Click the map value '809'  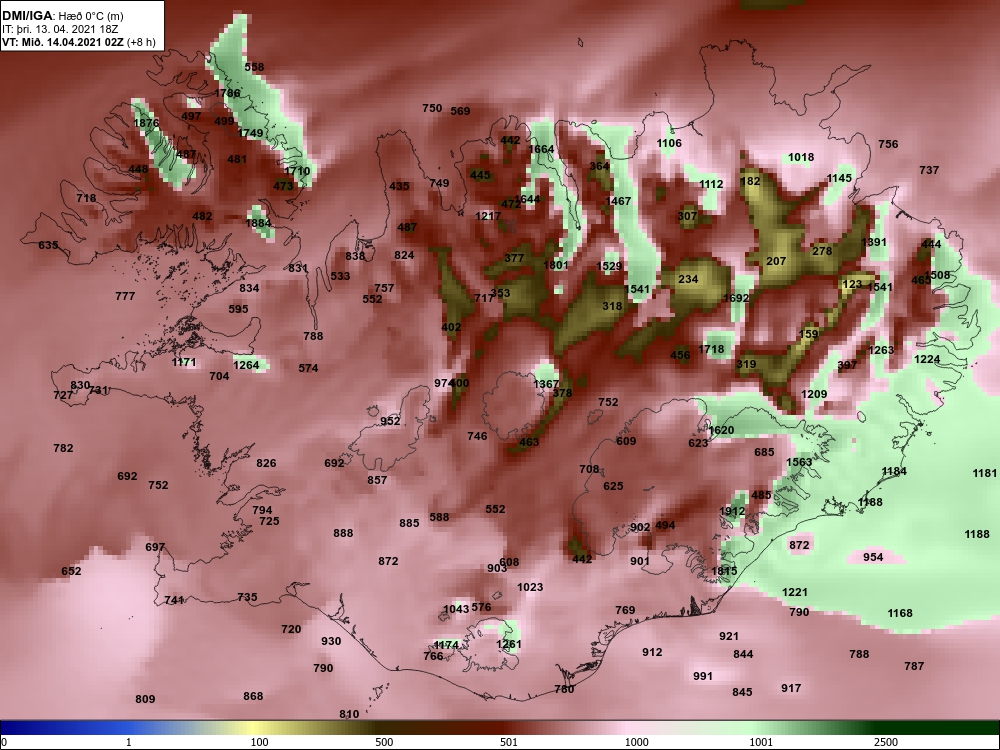[145, 699]
